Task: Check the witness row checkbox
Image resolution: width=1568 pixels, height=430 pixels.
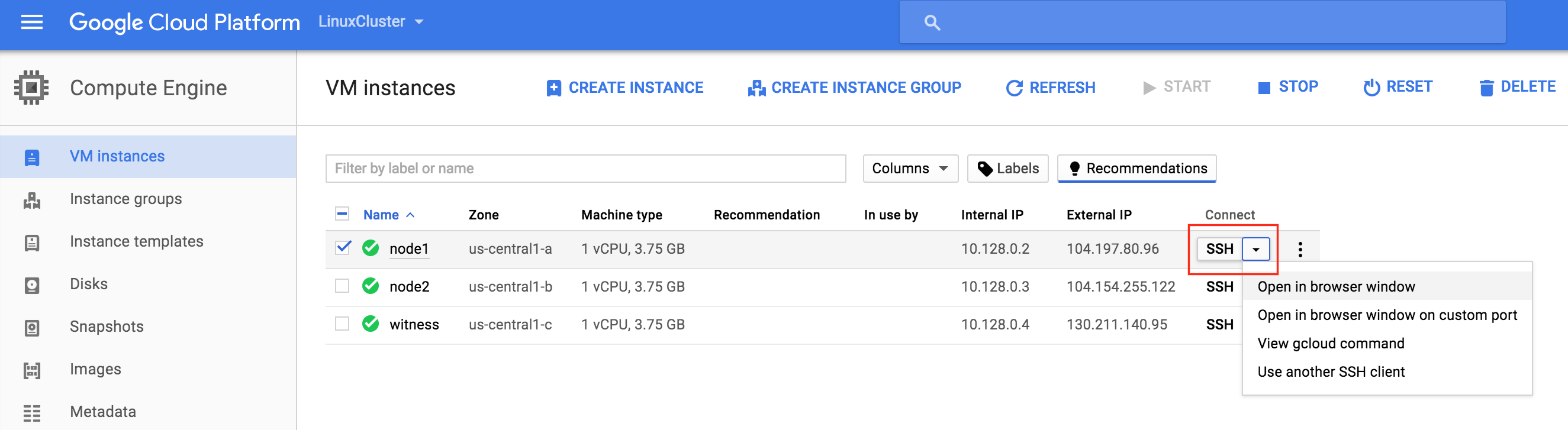Action: click(342, 324)
